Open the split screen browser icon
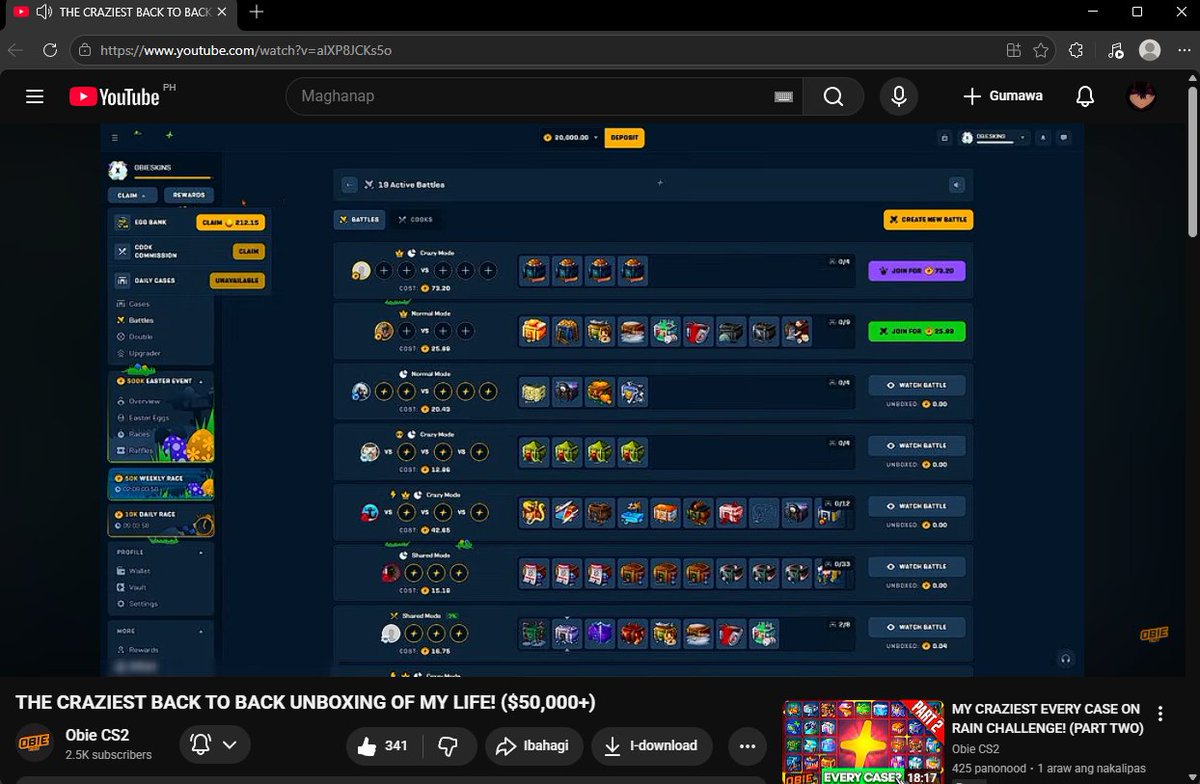 pyautogui.click(x=1014, y=49)
